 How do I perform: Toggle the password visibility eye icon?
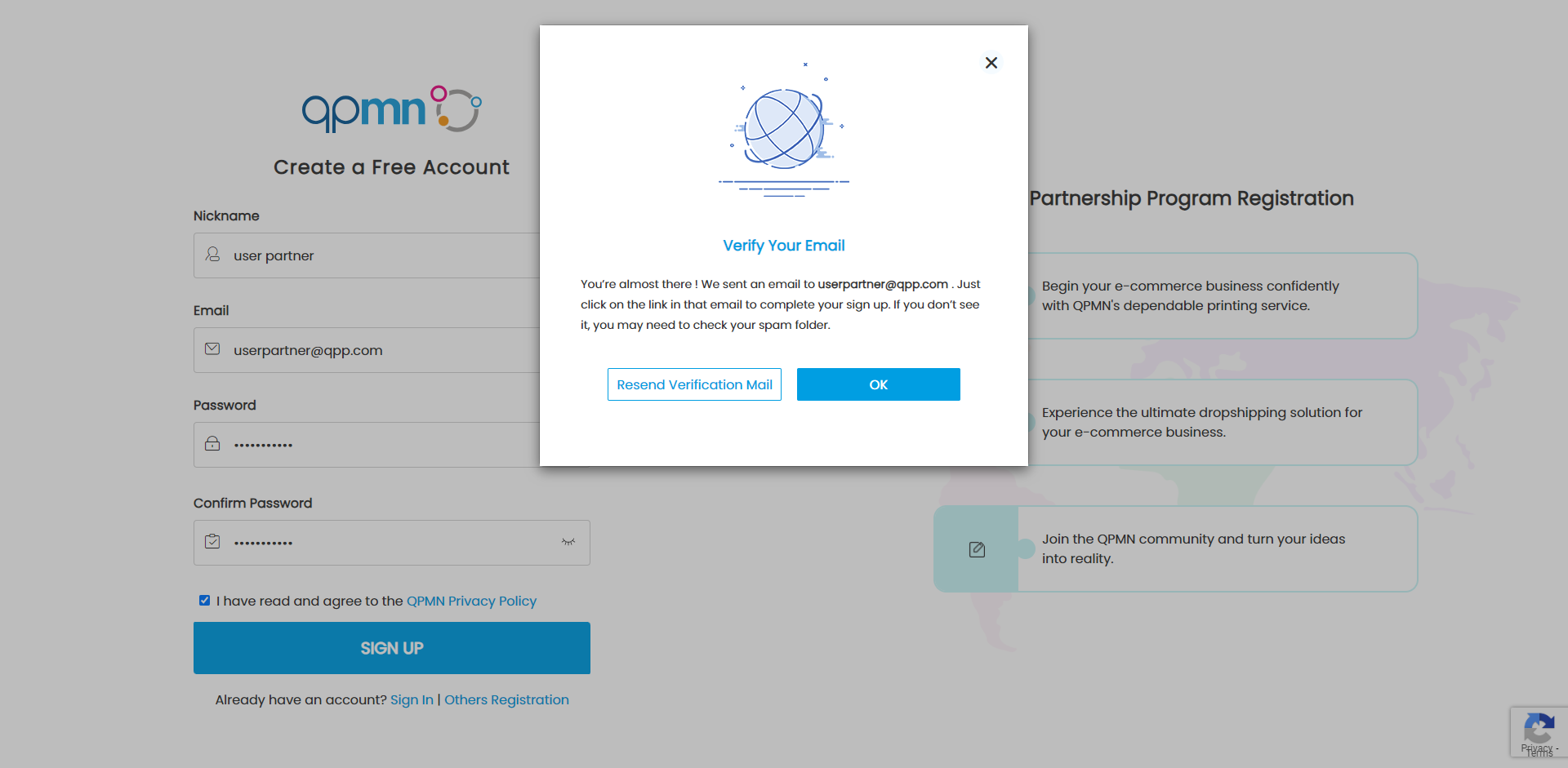pyautogui.click(x=568, y=542)
